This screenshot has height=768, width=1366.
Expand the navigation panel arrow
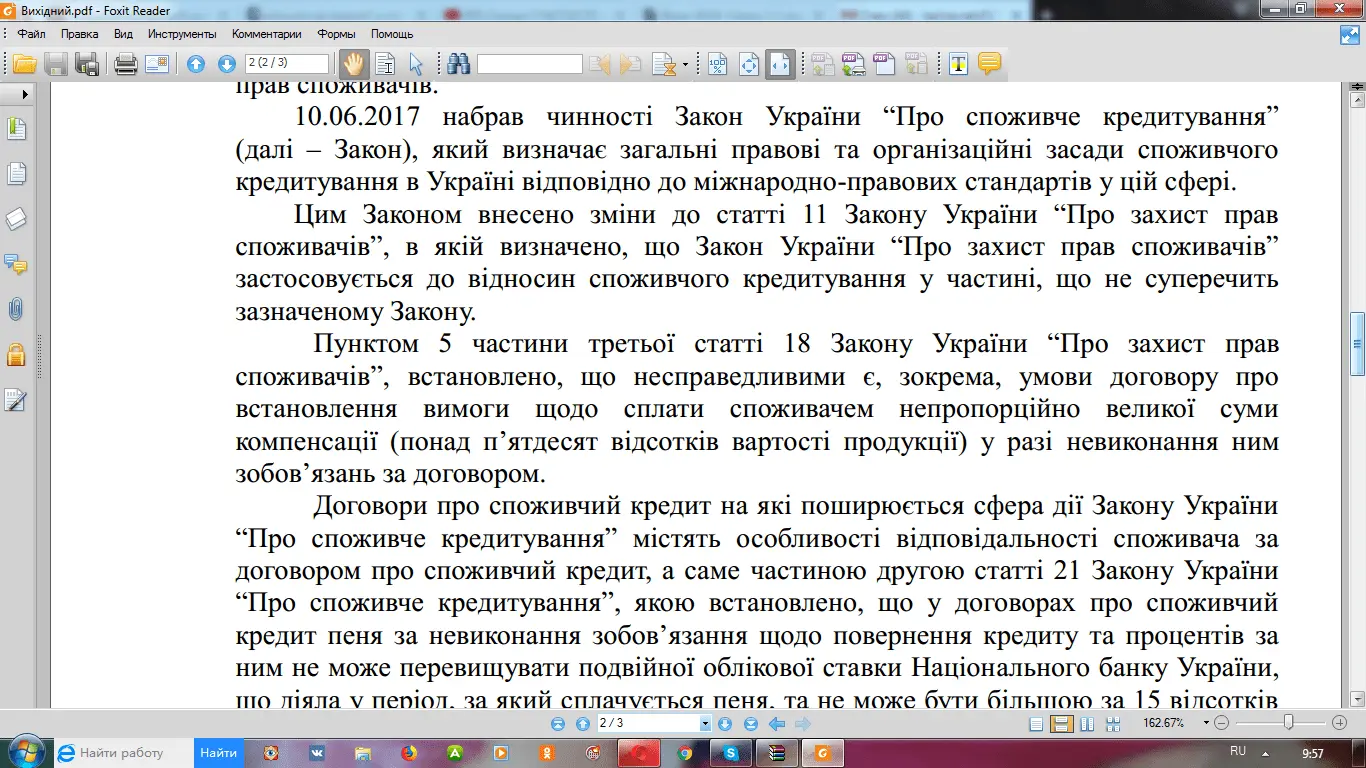tap(26, 94)
